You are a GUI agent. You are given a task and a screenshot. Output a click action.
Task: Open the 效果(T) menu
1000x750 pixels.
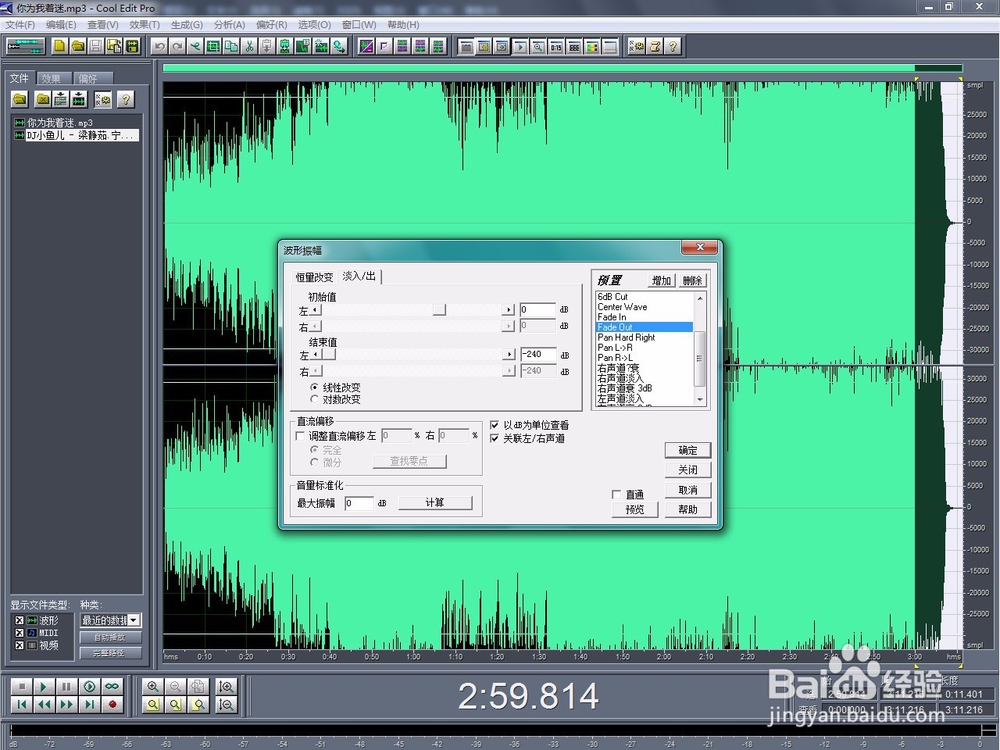pyautogui.click(x=144, y=24)
